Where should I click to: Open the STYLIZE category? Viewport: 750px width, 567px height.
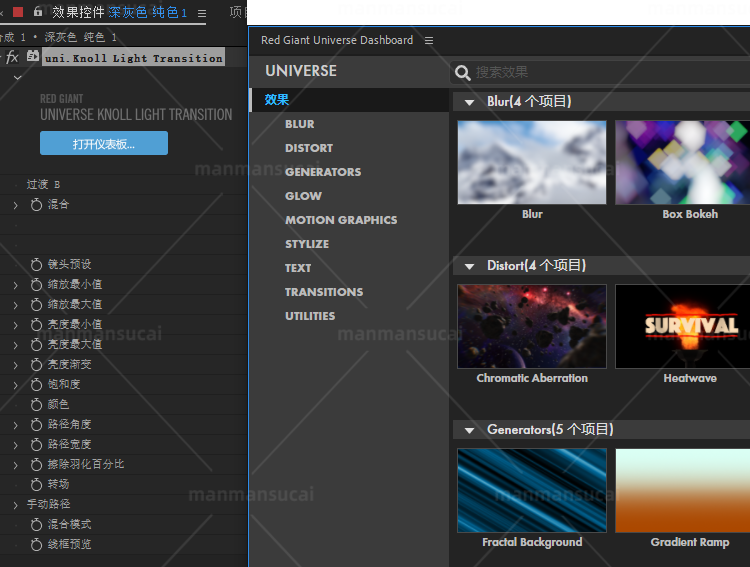point(307,244)
